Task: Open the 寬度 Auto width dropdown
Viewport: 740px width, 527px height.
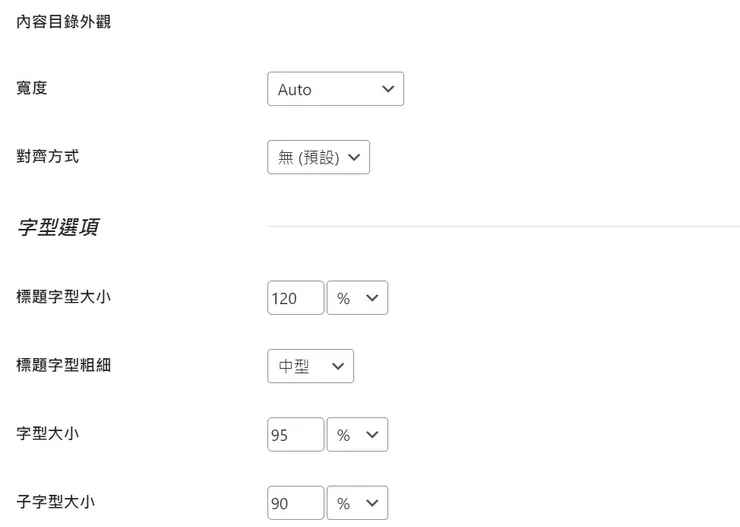Action: pos(334,89)
